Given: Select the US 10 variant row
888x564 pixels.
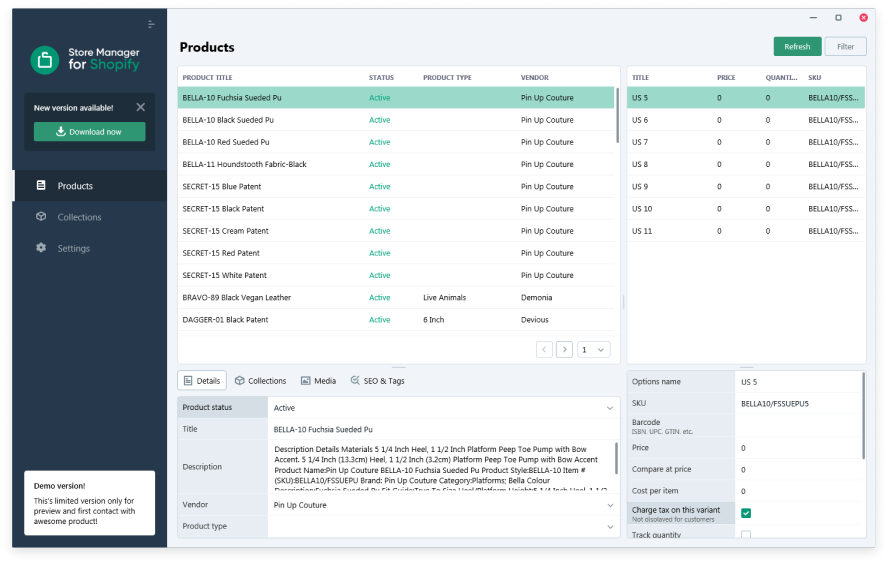Looking at the screenshot, I should pyautogui.click(x=746, y=208).
